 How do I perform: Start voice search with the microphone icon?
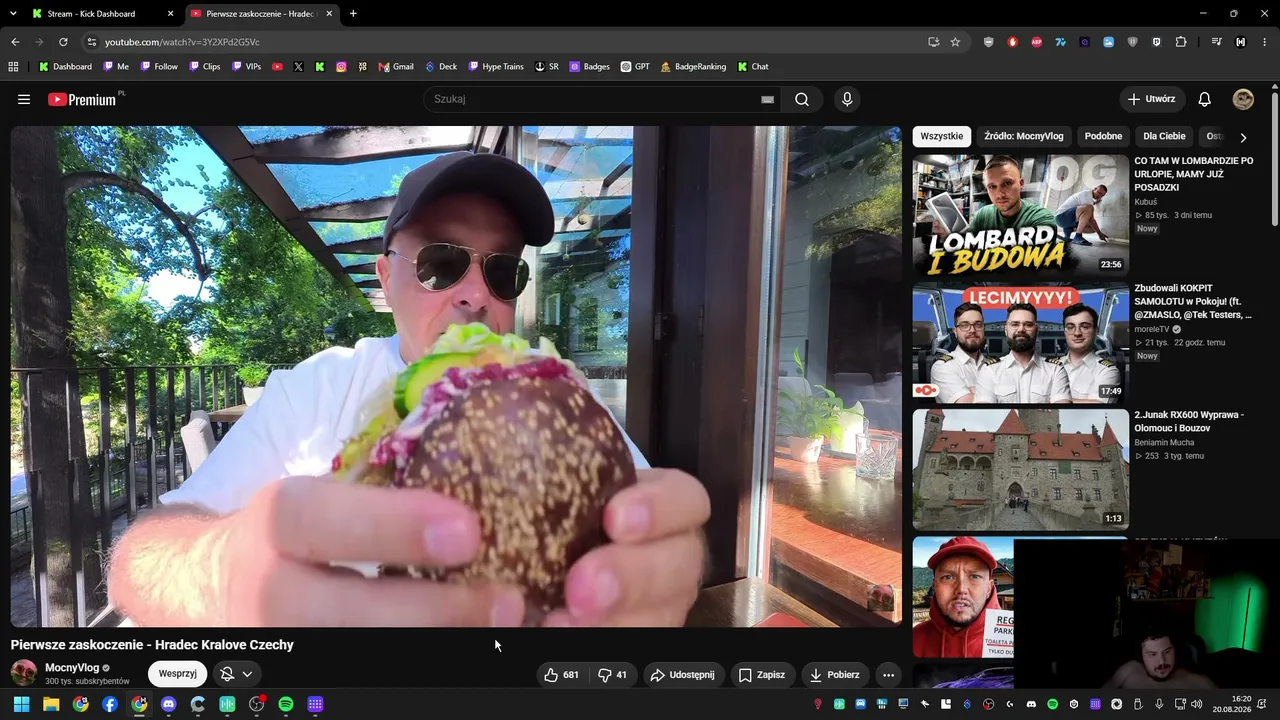[x=847, y=99]
